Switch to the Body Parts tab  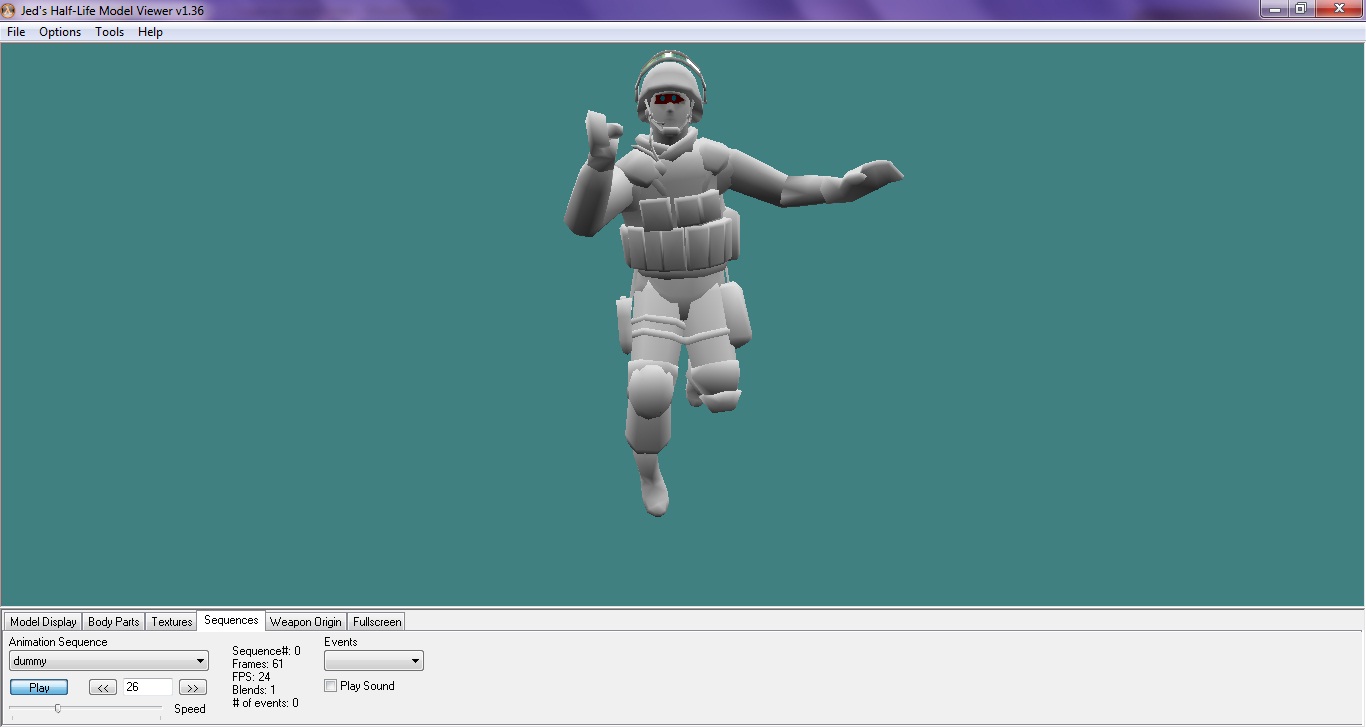point(114,622)
